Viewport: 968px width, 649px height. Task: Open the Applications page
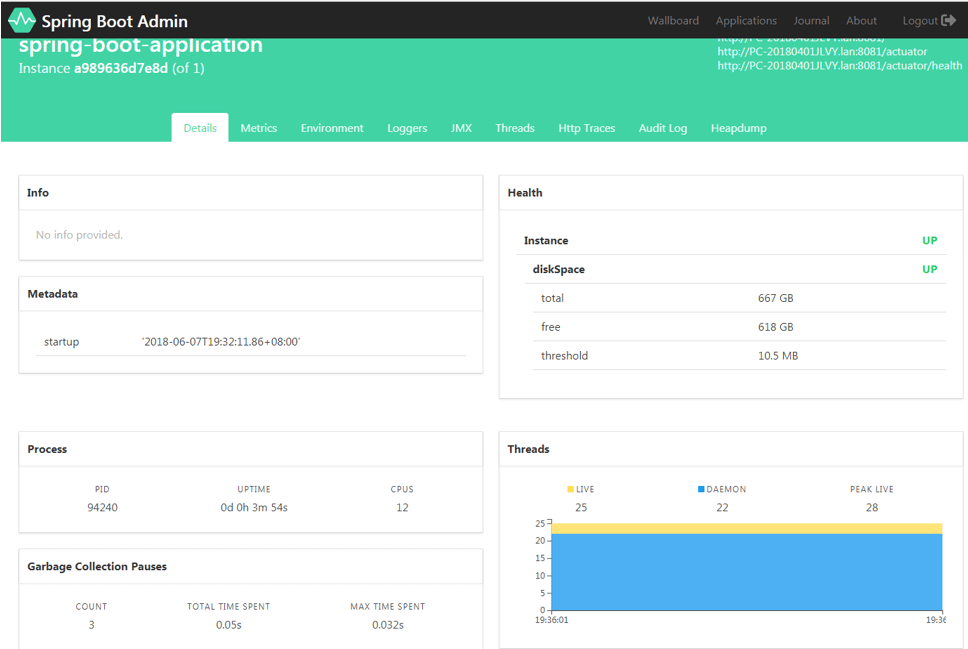[x=746, y=20]
